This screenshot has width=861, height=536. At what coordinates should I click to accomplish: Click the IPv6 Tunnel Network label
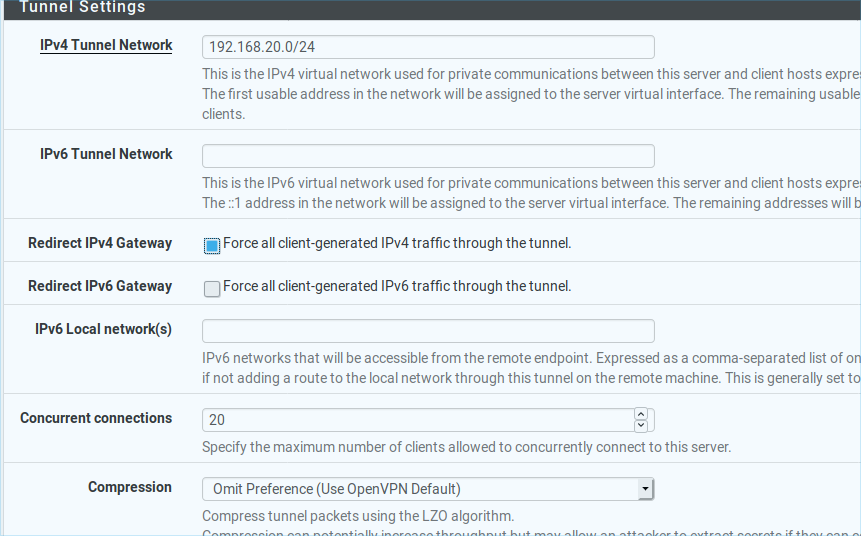(106, 154)
